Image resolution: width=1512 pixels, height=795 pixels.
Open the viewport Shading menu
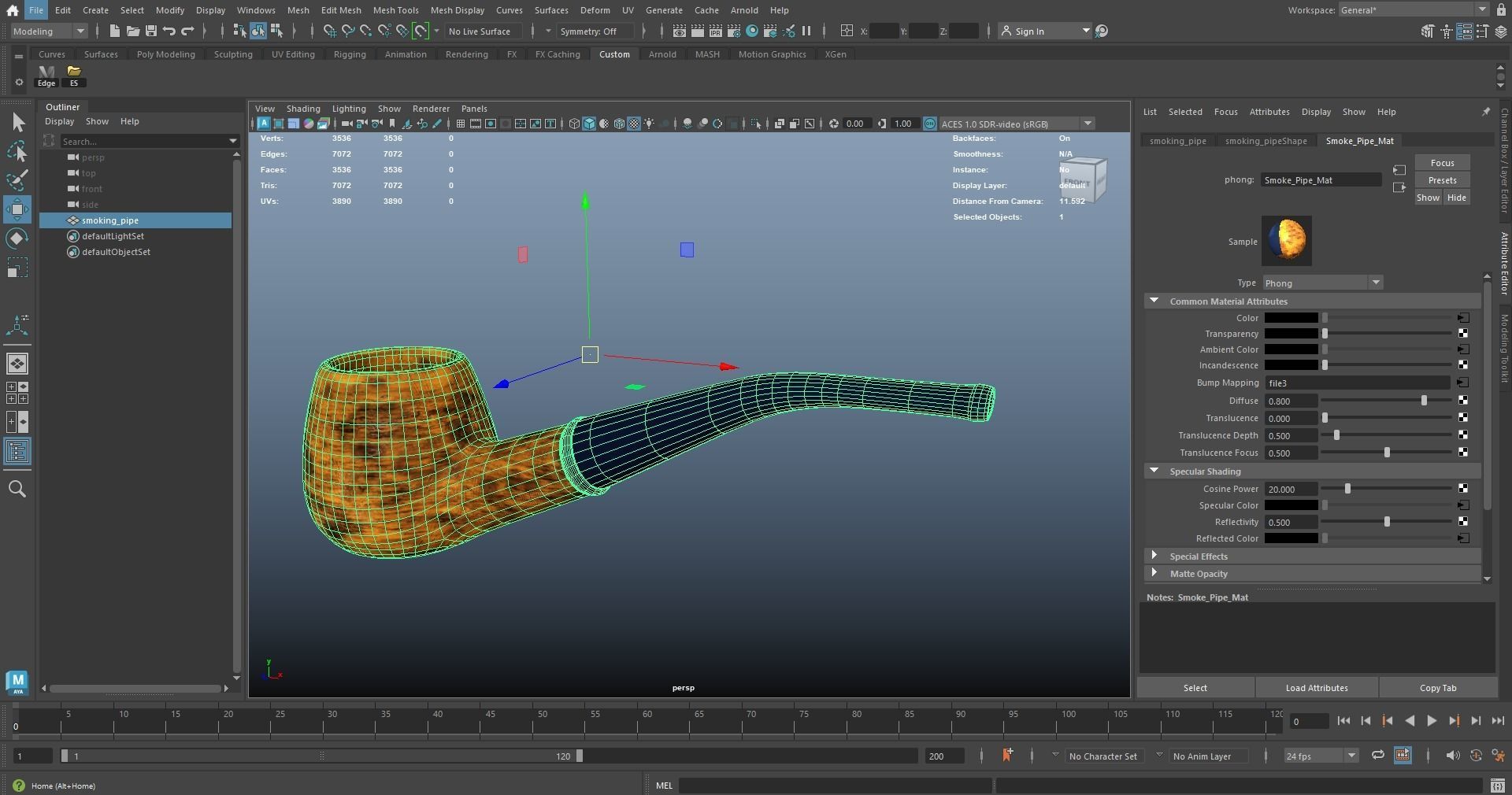(303, 109)
